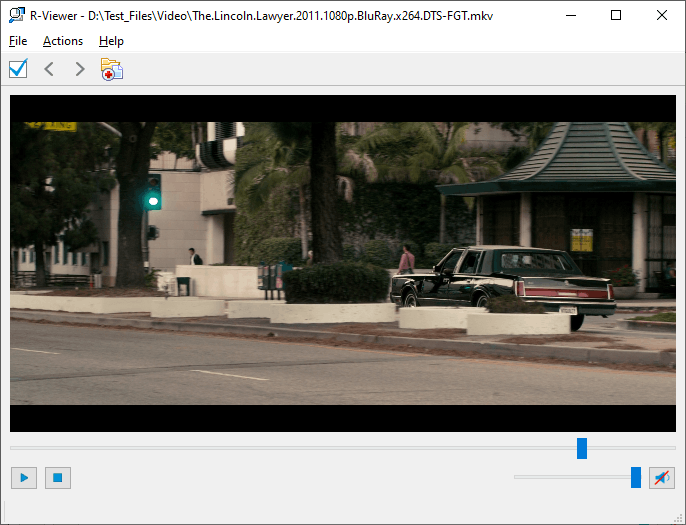Close the R-Viewer window
Screen dimensions: 686x525
tap(662, 15)
